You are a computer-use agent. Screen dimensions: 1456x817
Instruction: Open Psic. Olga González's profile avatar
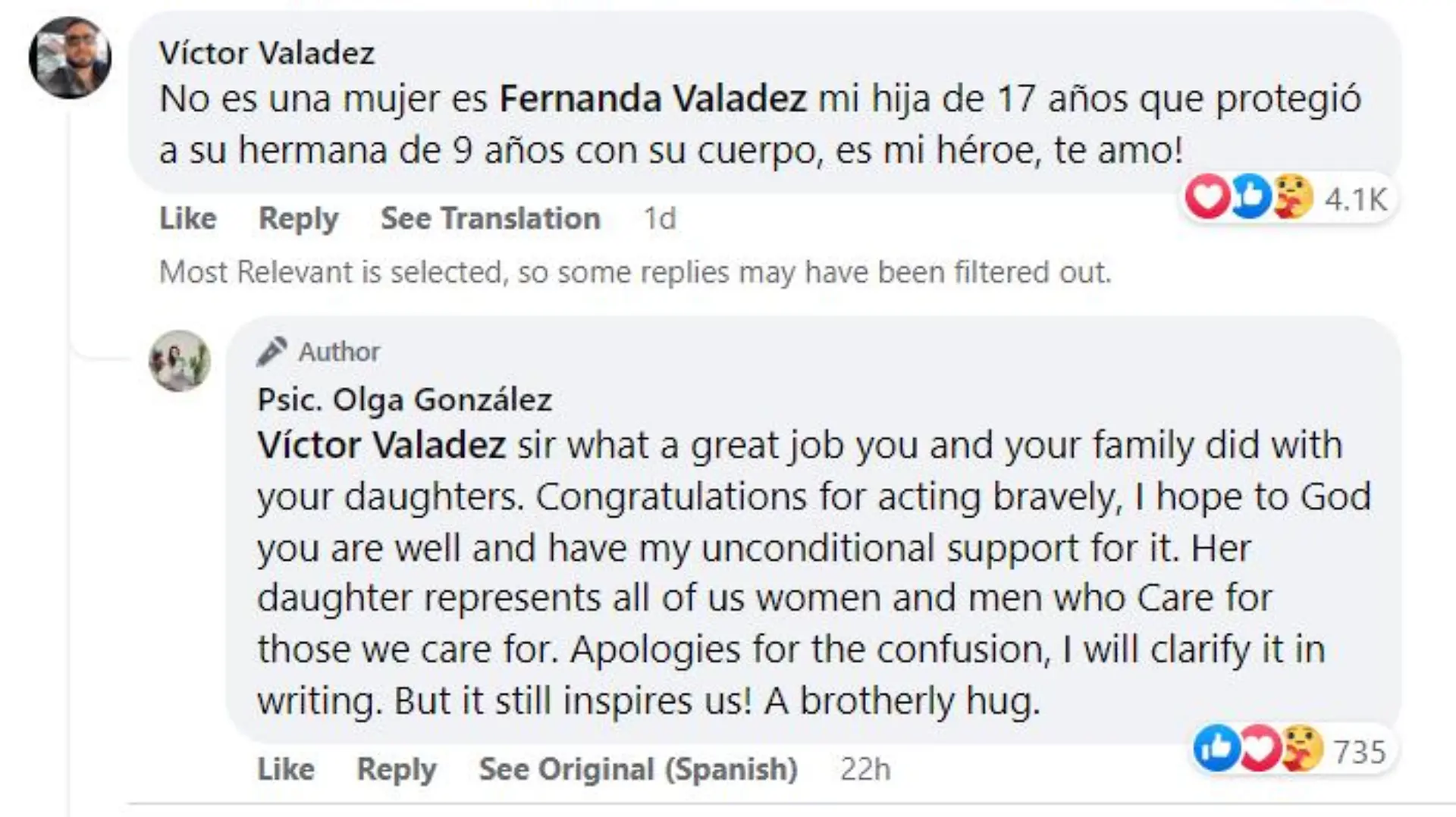pyautogui.click(x=180, y=361)
